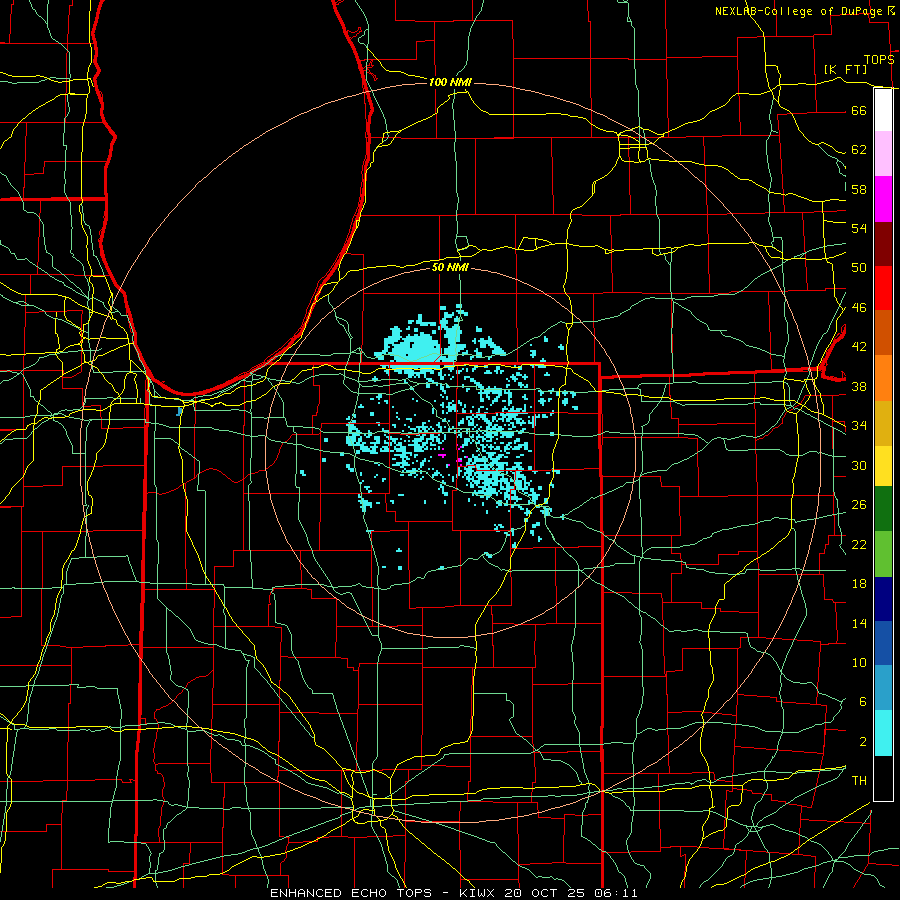Click the '22' legend value
The height and width of the screenshot is (900, 900).
[859, 544]
